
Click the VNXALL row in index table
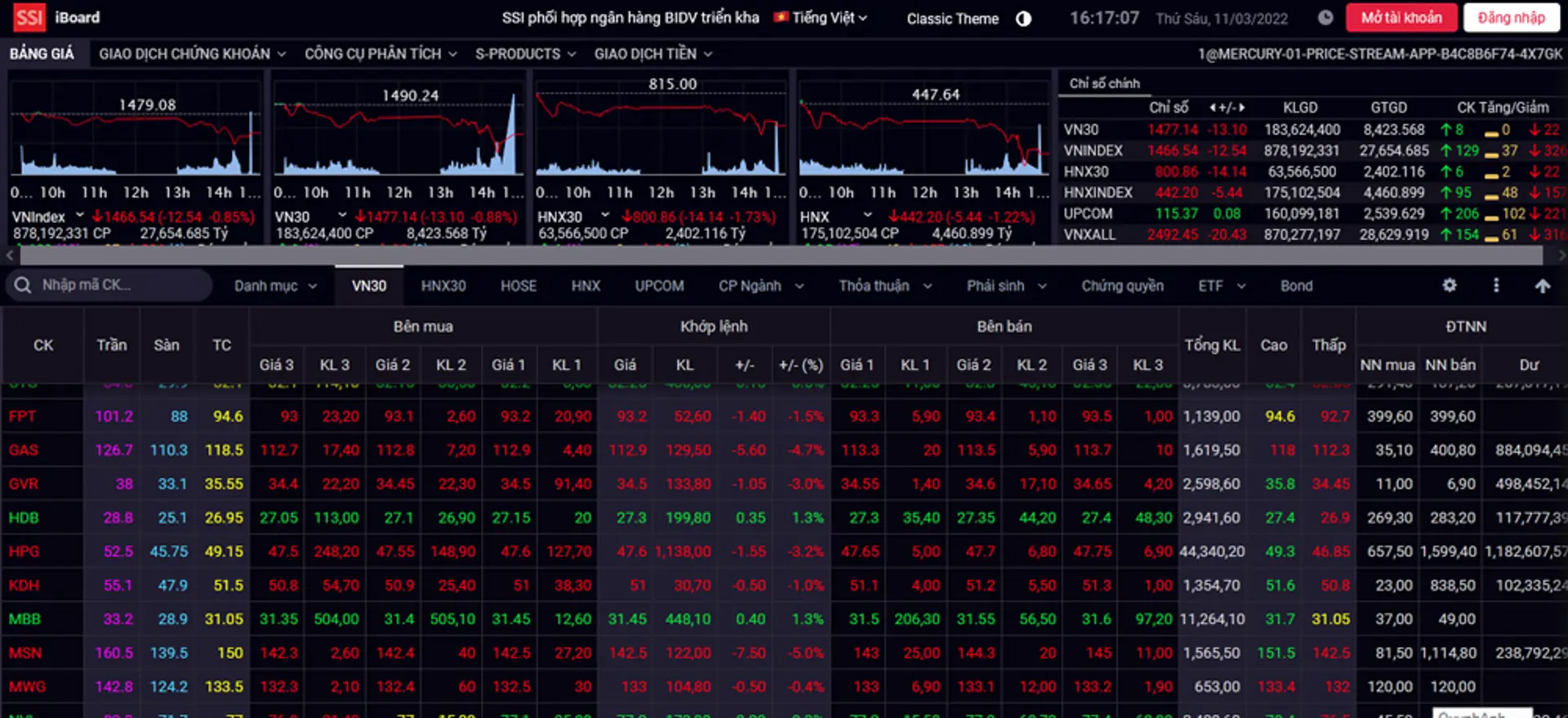point(1313,234)
